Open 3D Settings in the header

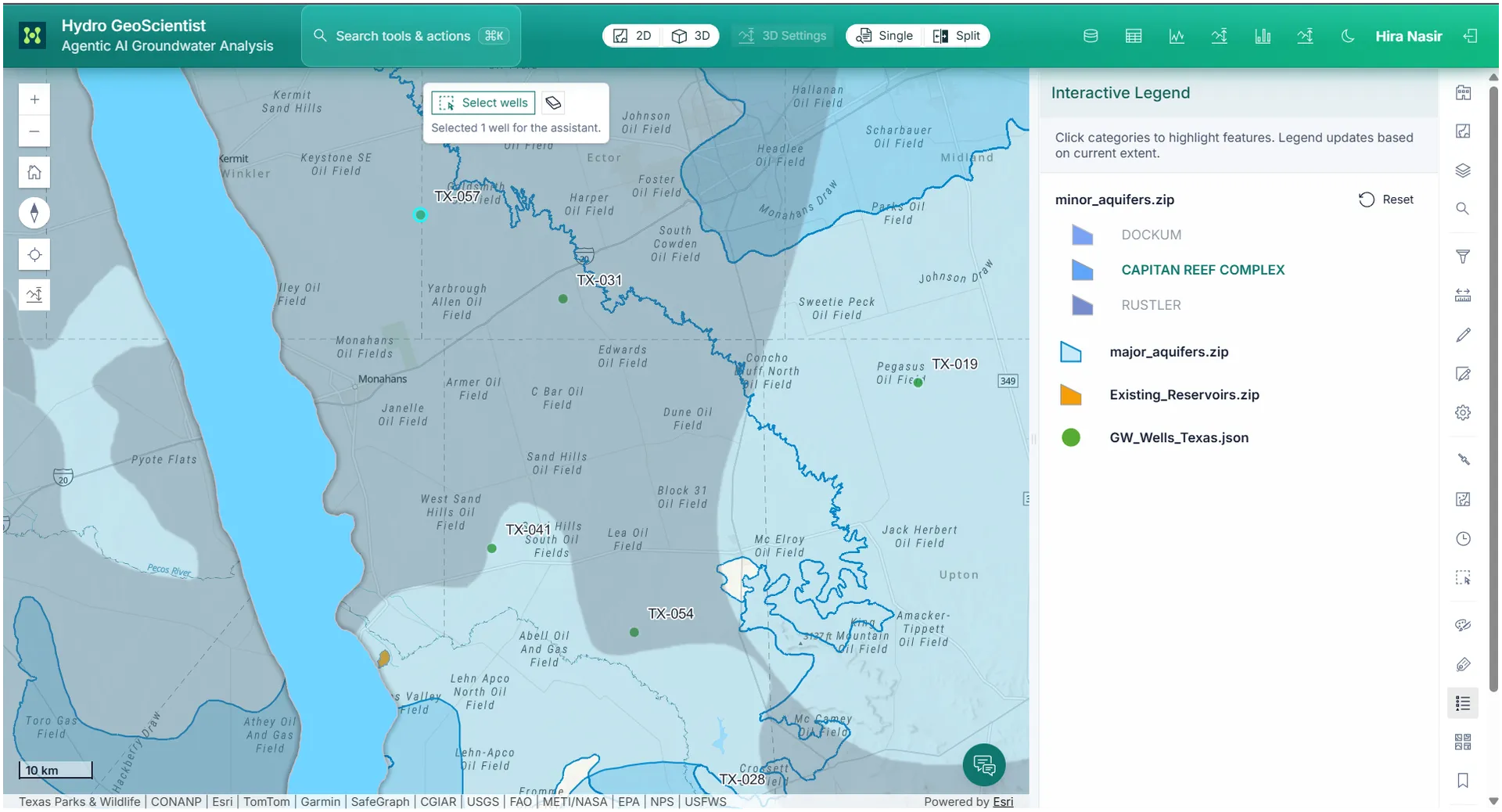tap(783, 36)
